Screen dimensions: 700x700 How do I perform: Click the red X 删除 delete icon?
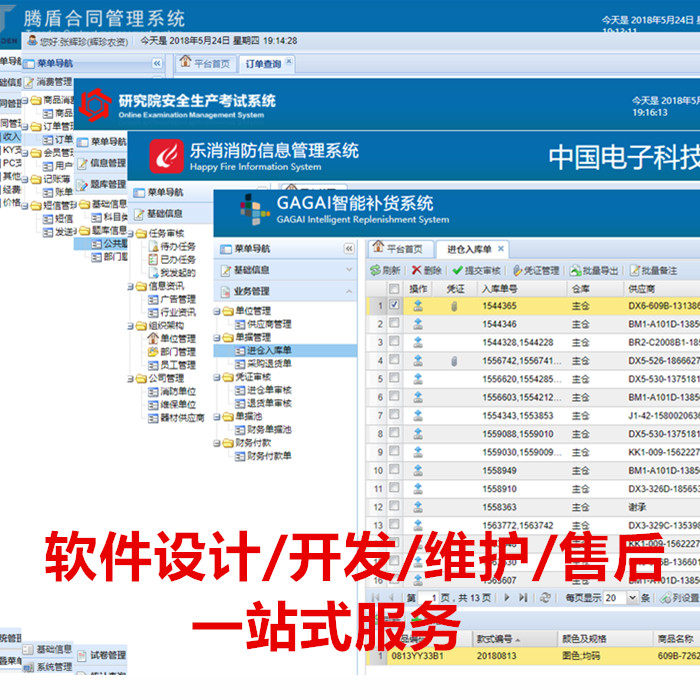[x=416, y=270]
